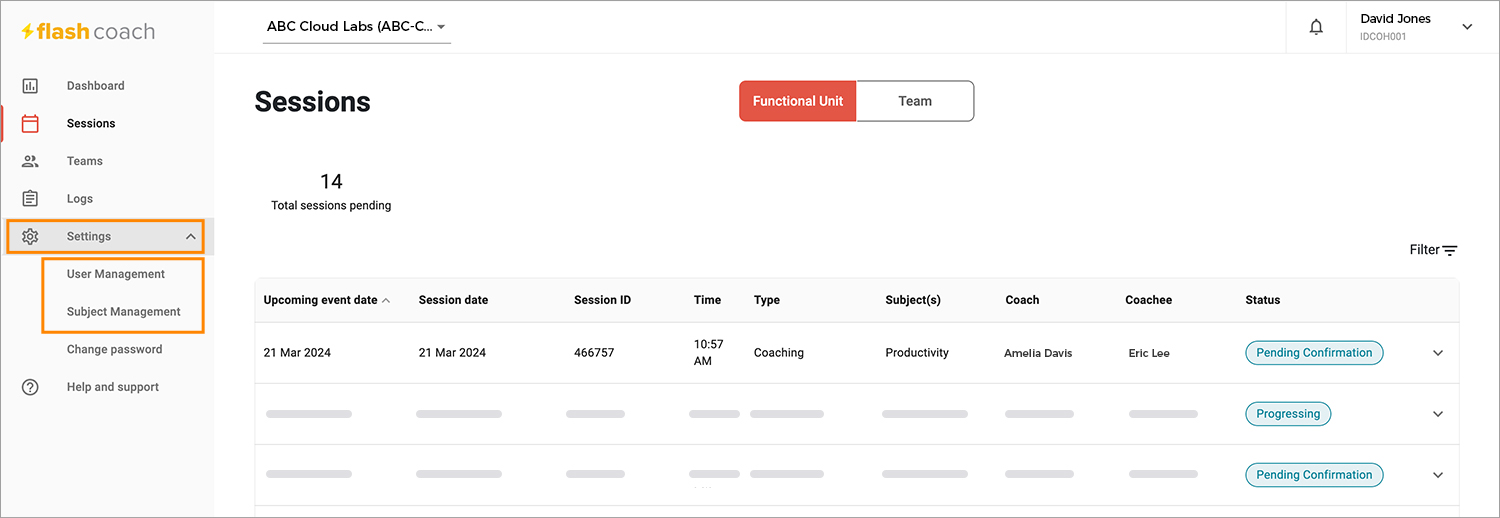Click the Help and support question icon
The image size is (1500, 518).
(30, 387)
